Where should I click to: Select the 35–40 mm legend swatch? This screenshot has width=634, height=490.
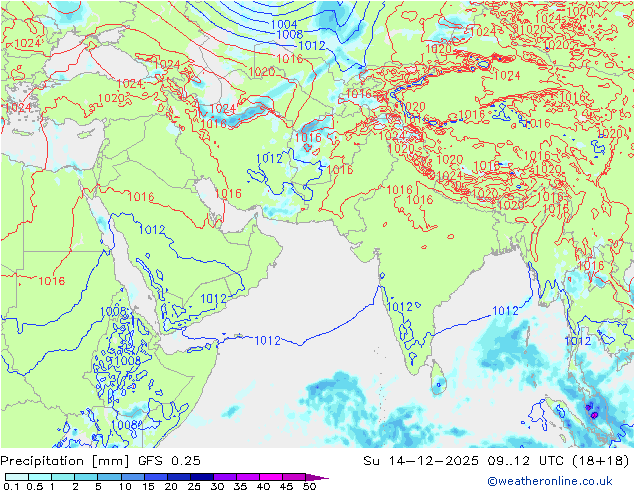247,477
